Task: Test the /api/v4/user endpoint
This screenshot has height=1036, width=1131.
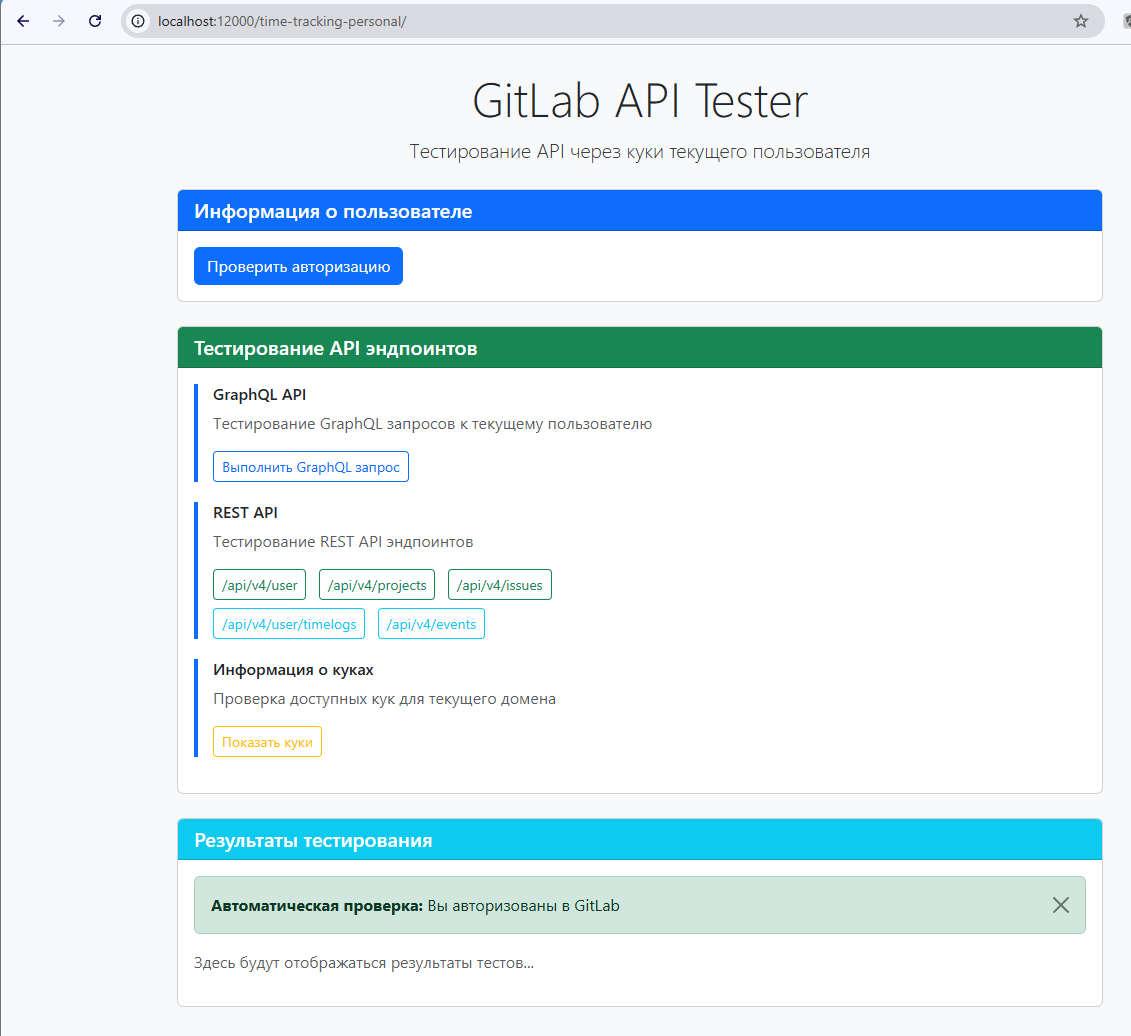Action: [x=260, y=585]
